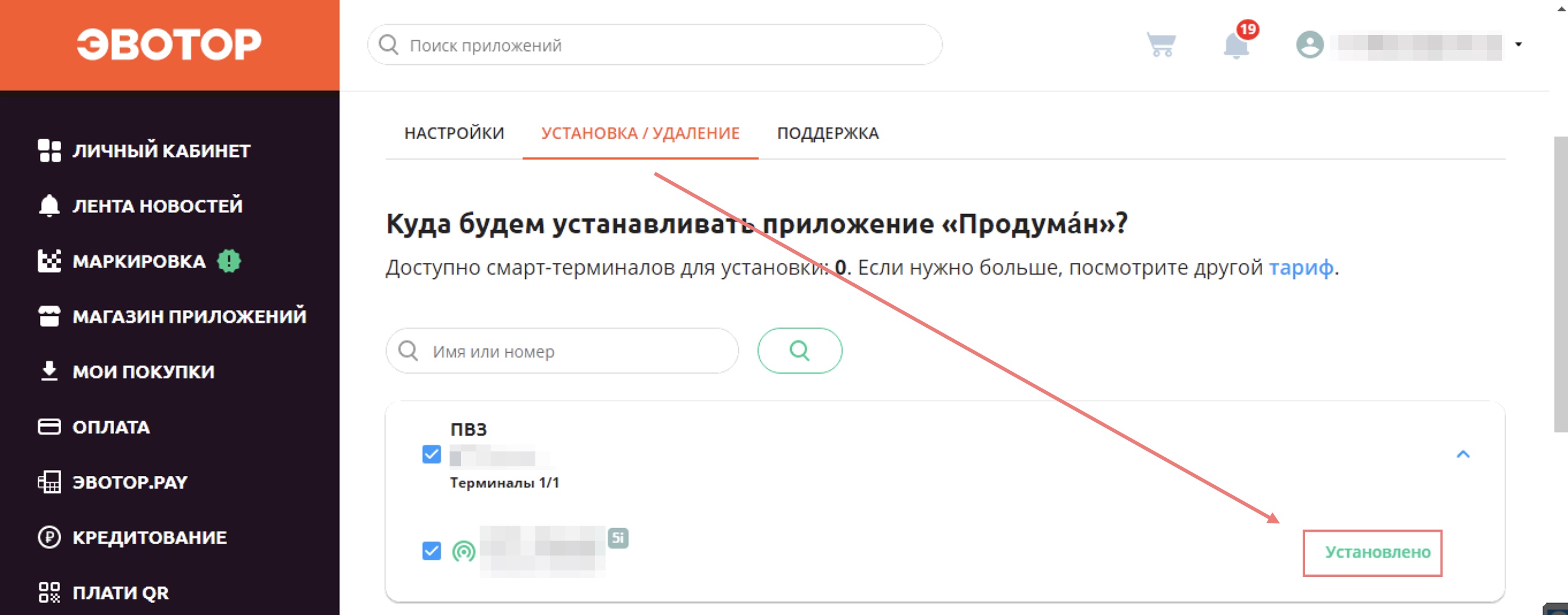Focus the Имя или номер field
The width and height of the screenshot is (1568, 615).
pos(563,352)
